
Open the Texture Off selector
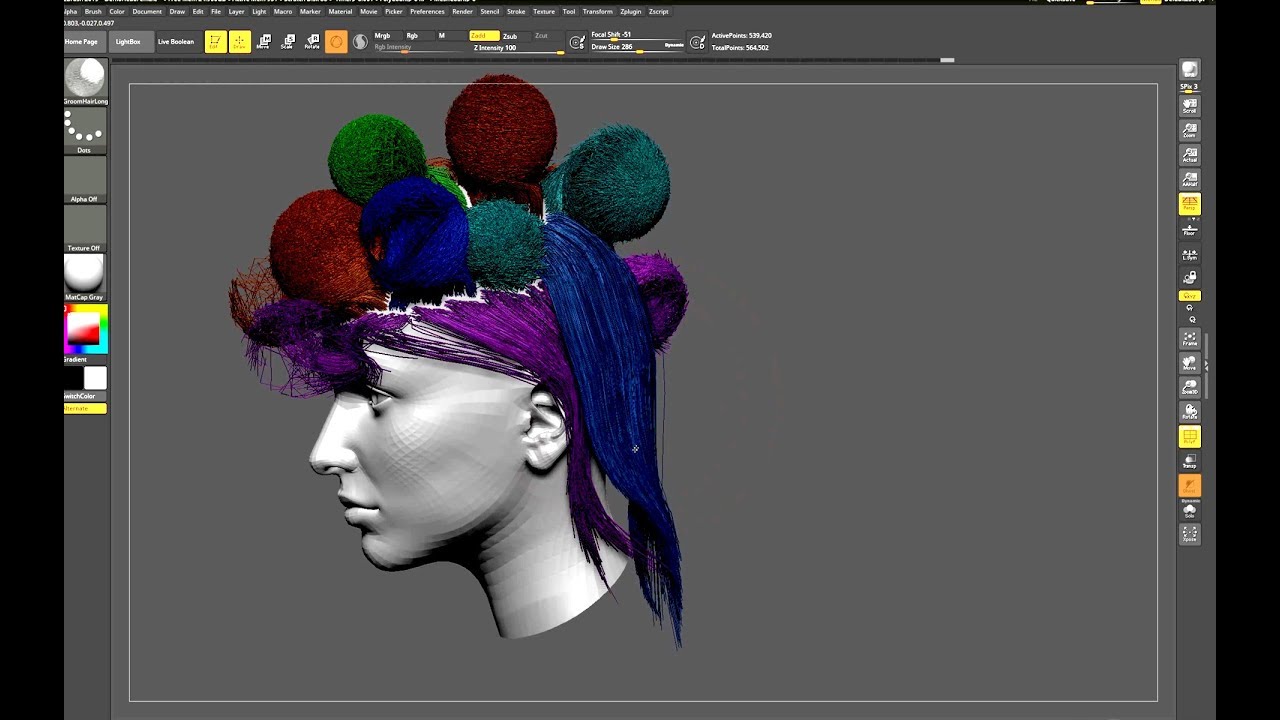pos(85,229)
